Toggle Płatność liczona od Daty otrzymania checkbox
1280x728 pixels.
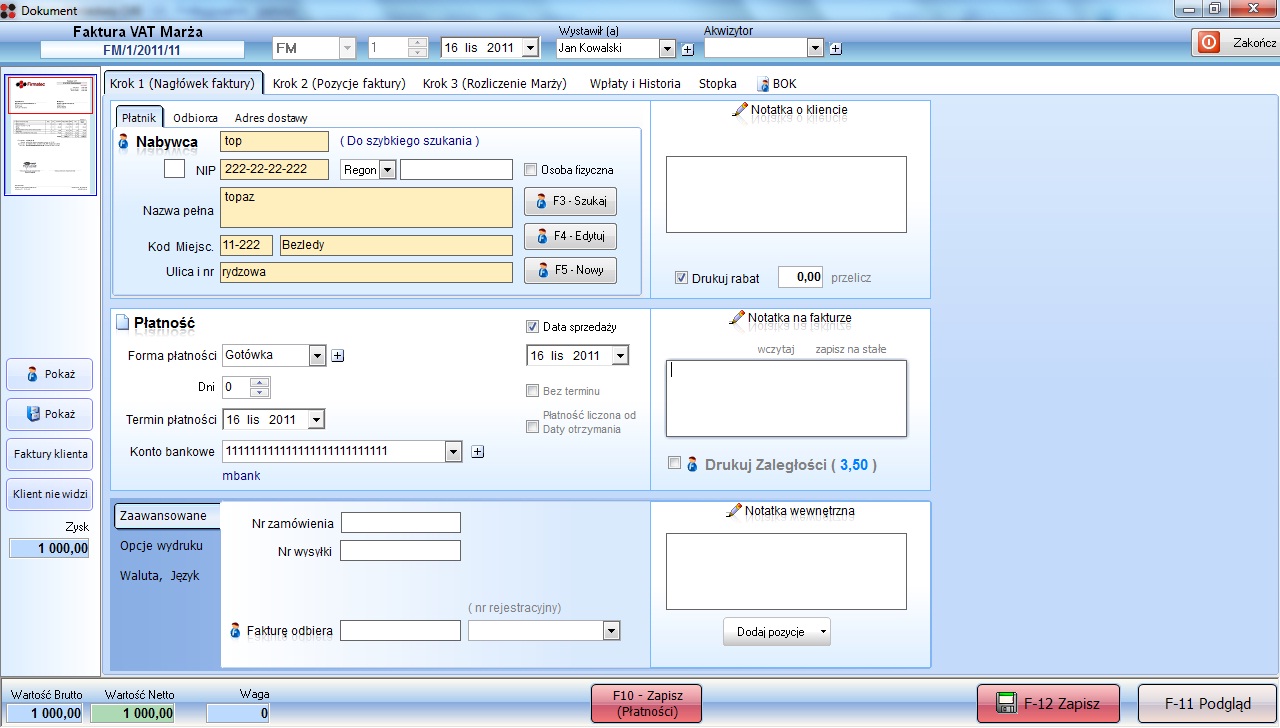point(532,427)
